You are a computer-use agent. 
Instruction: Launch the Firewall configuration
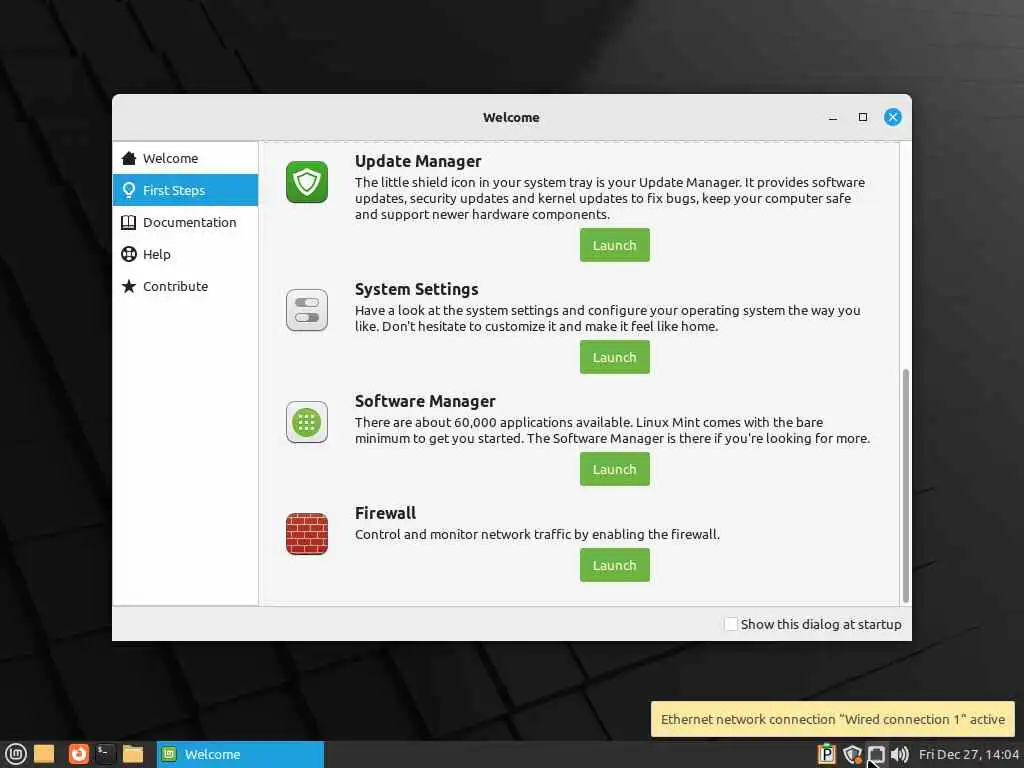pyautogui.click(x=615, y=565)
